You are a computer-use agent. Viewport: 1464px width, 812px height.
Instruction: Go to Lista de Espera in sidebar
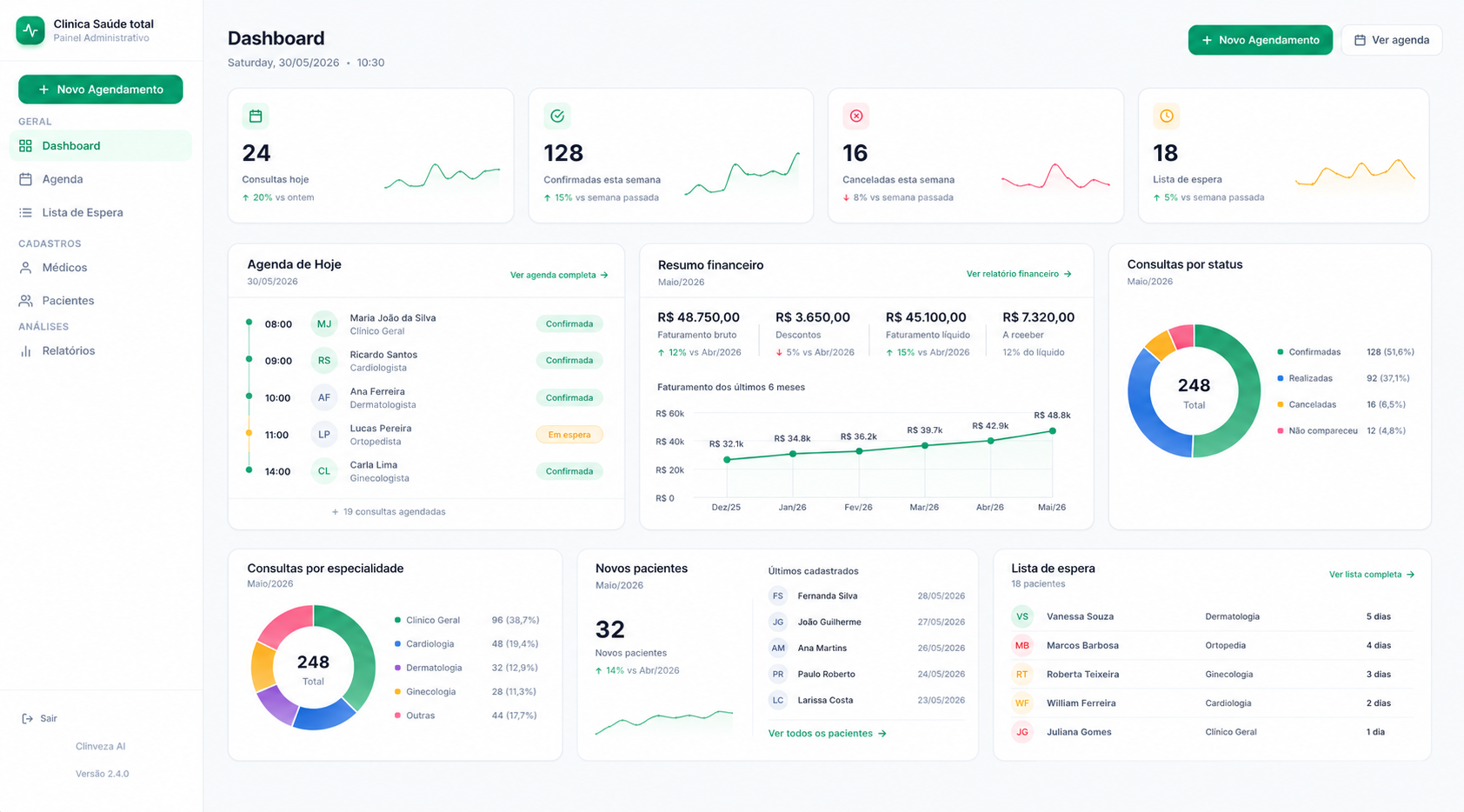(101, 212)
